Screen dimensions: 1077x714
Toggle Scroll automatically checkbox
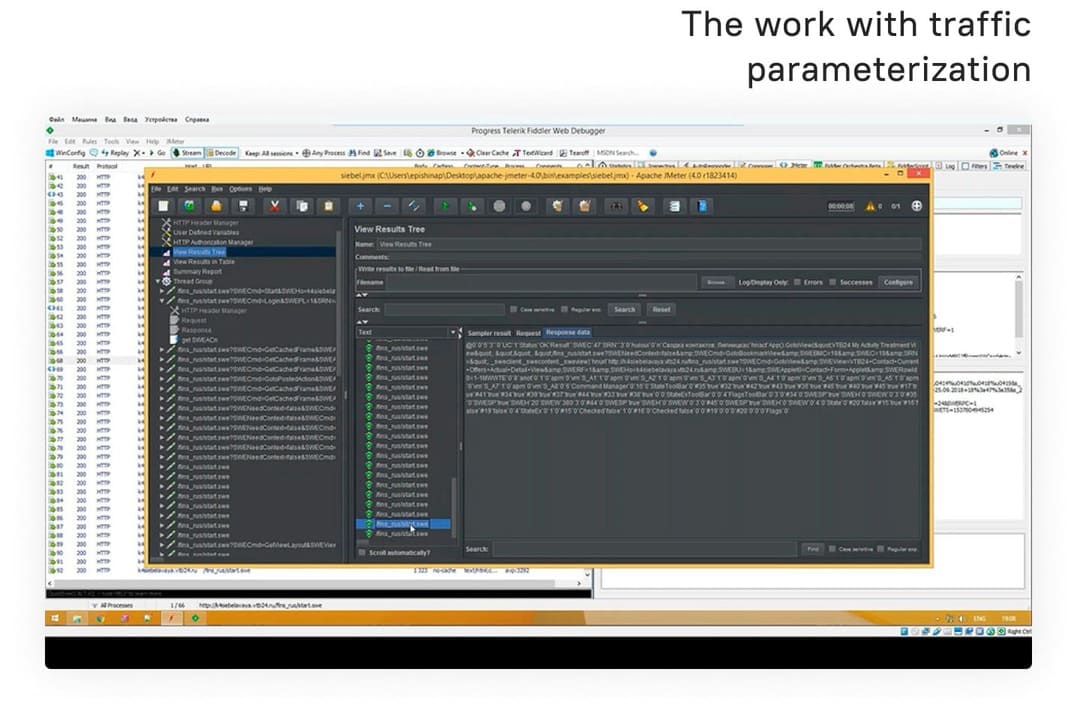(x=362, y=553)
